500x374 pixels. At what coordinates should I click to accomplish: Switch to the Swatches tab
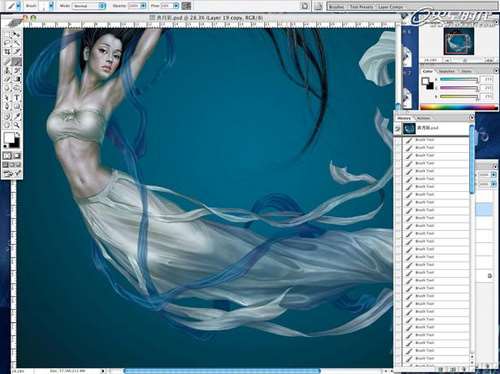447,71
